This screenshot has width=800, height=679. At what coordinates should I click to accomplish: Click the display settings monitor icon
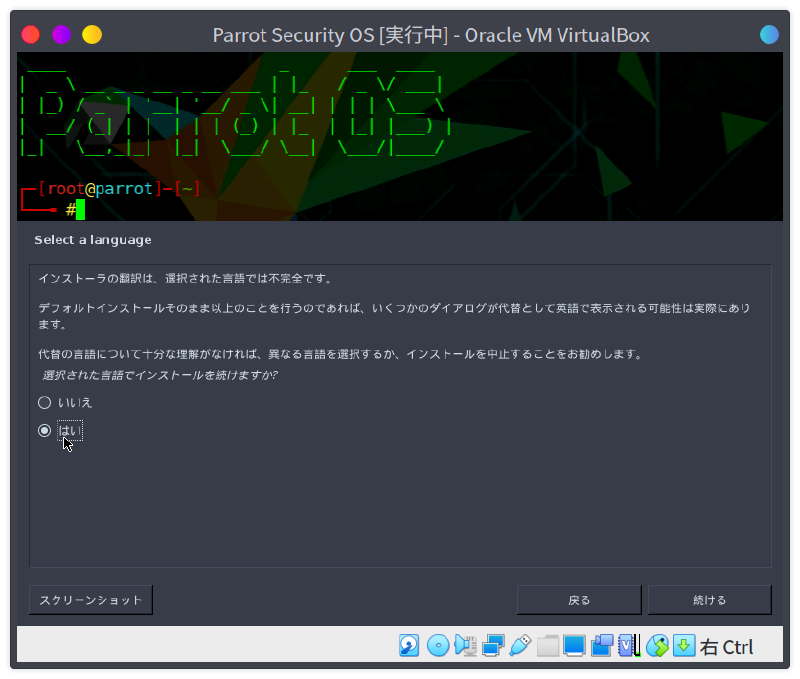[574, 646]
